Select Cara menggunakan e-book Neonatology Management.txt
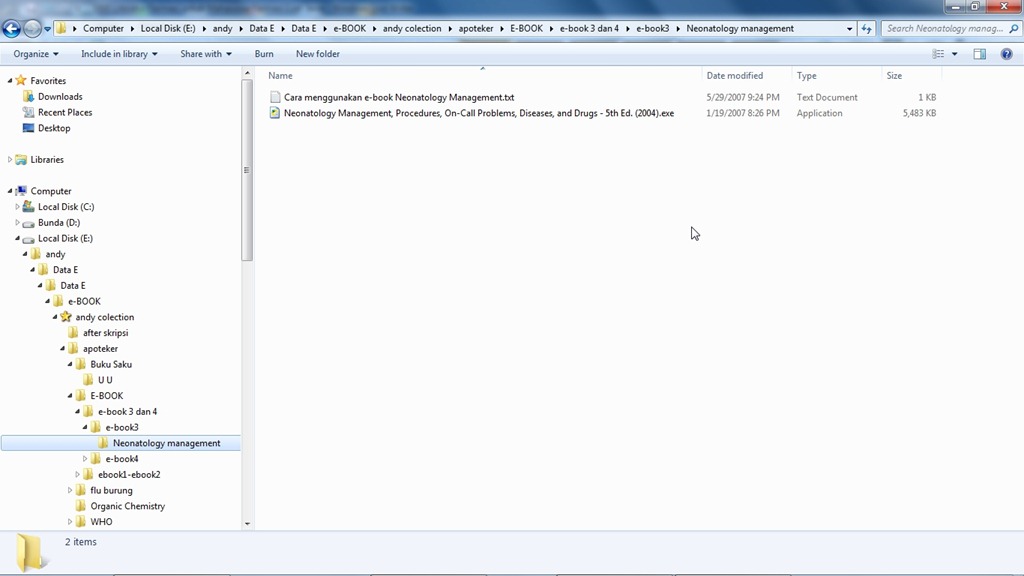 coord(399,97)
